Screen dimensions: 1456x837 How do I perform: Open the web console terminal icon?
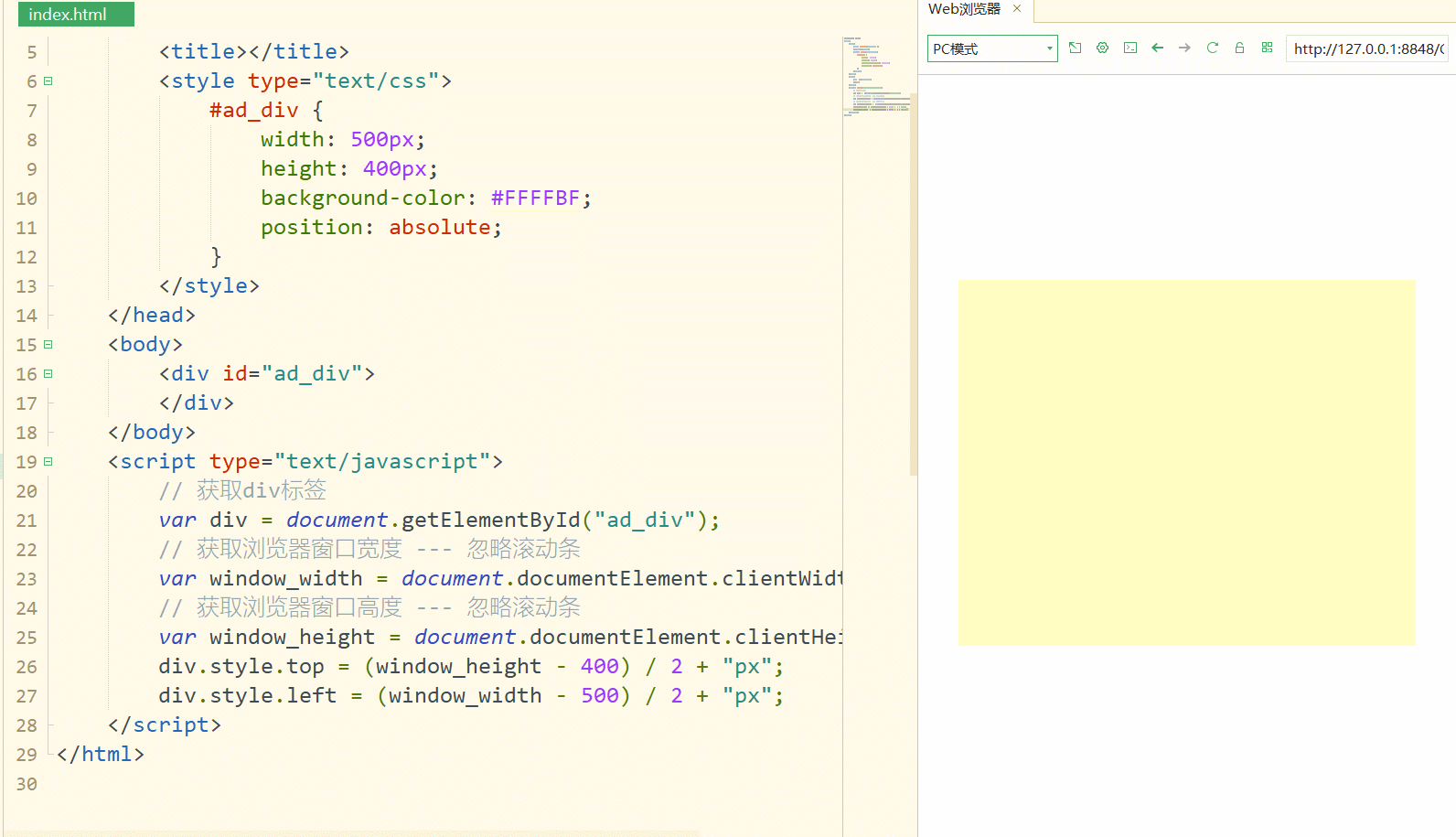[x=1130, y=48]
